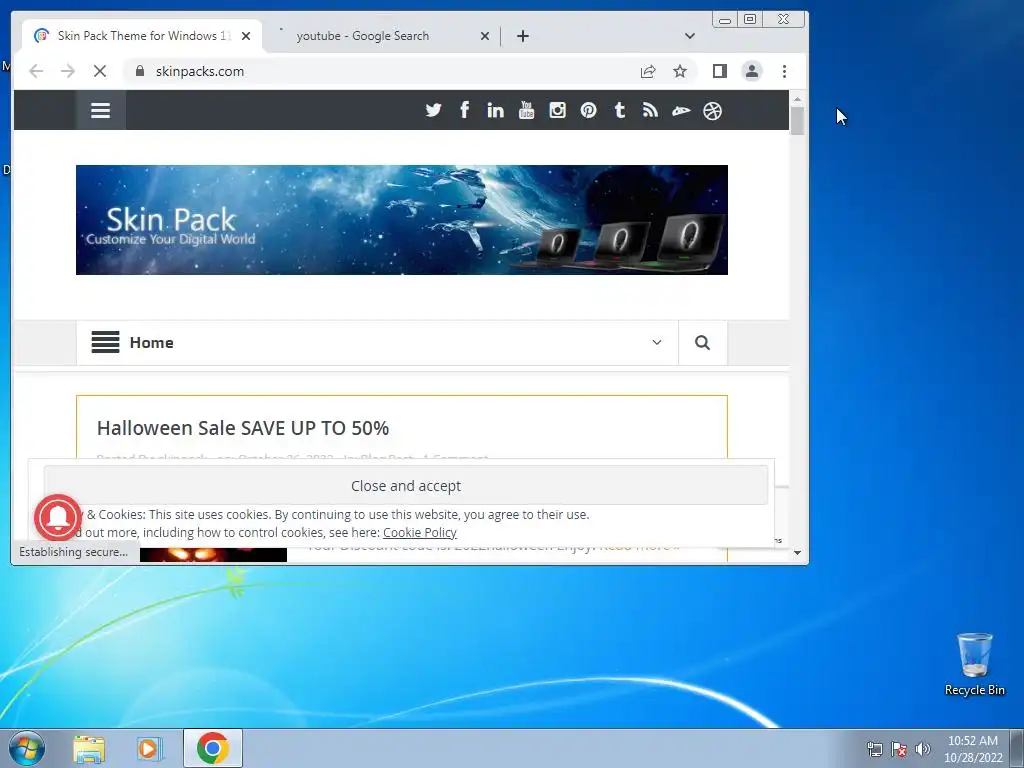Screen dimensions: 1024x768
Task: Open the volume control in the system tray
Action: click(923, 749)
